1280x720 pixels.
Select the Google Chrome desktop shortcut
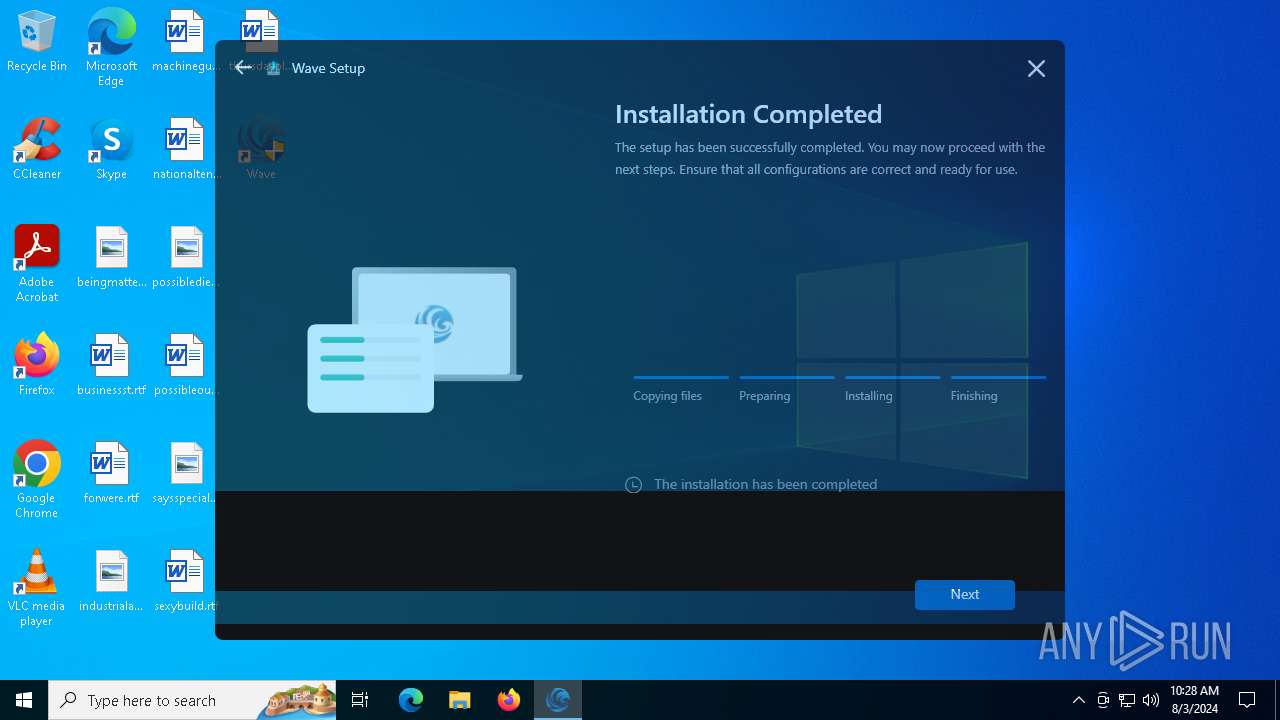point(37,480)
